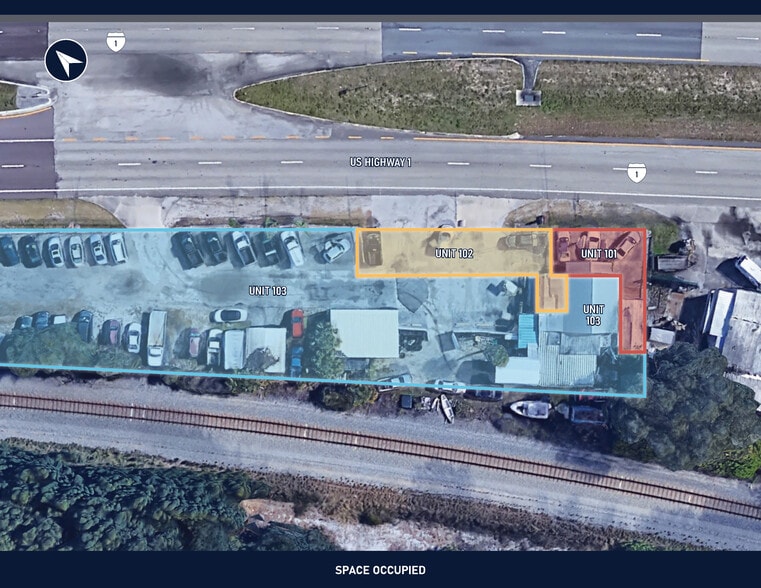Click the small structure on the grass median

point(529,96)
